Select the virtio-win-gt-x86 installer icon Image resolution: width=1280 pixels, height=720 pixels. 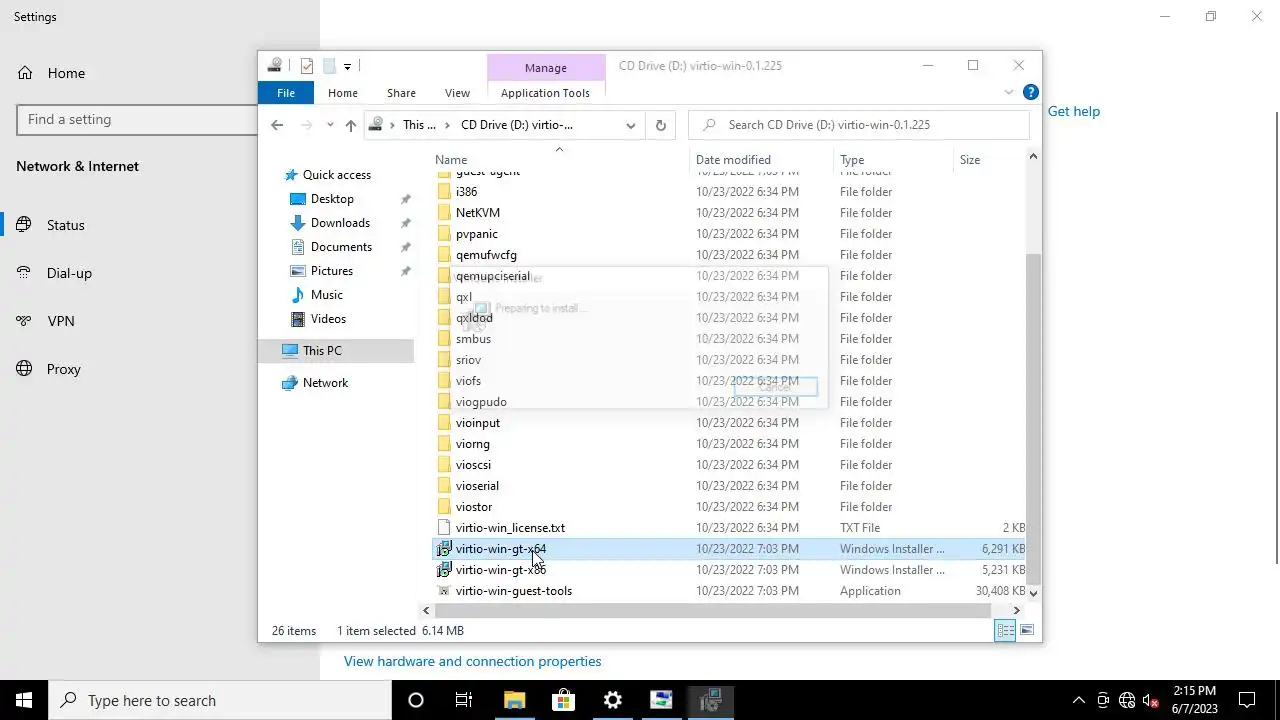point(445,570)
